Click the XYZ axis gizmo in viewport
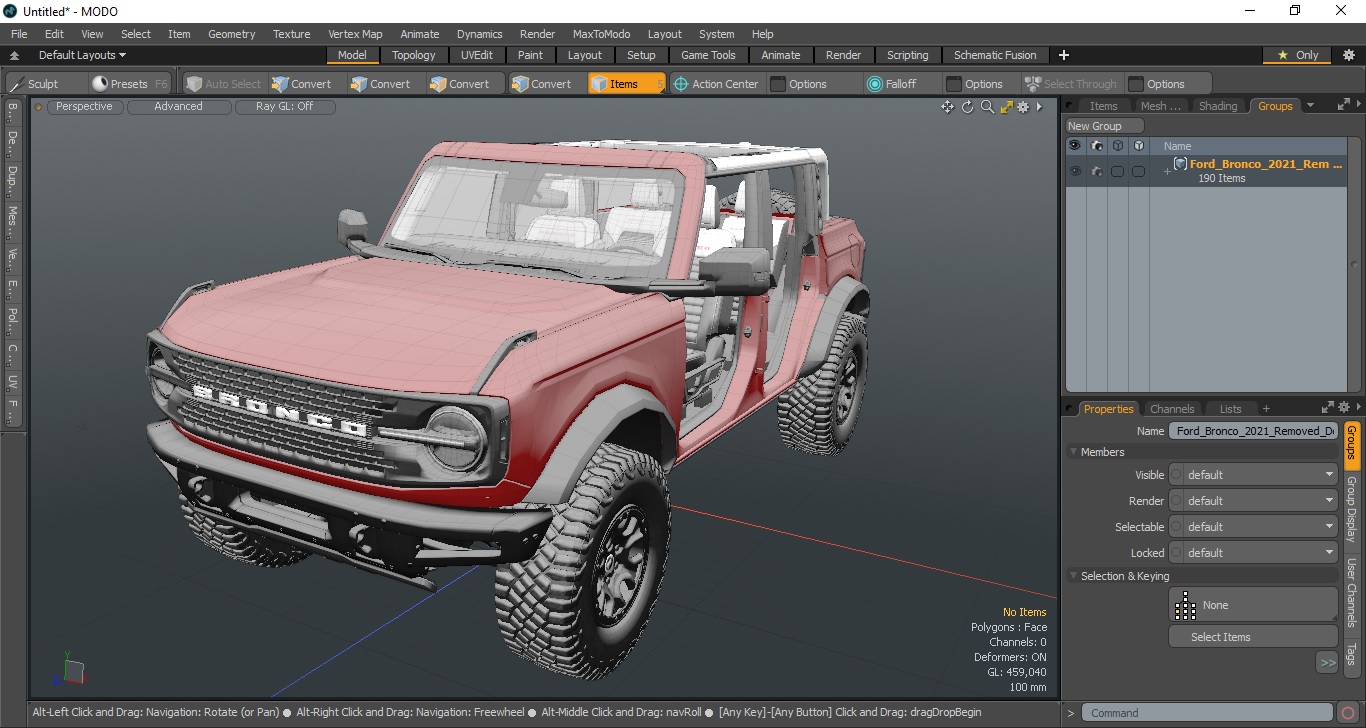 click(72, 669)
